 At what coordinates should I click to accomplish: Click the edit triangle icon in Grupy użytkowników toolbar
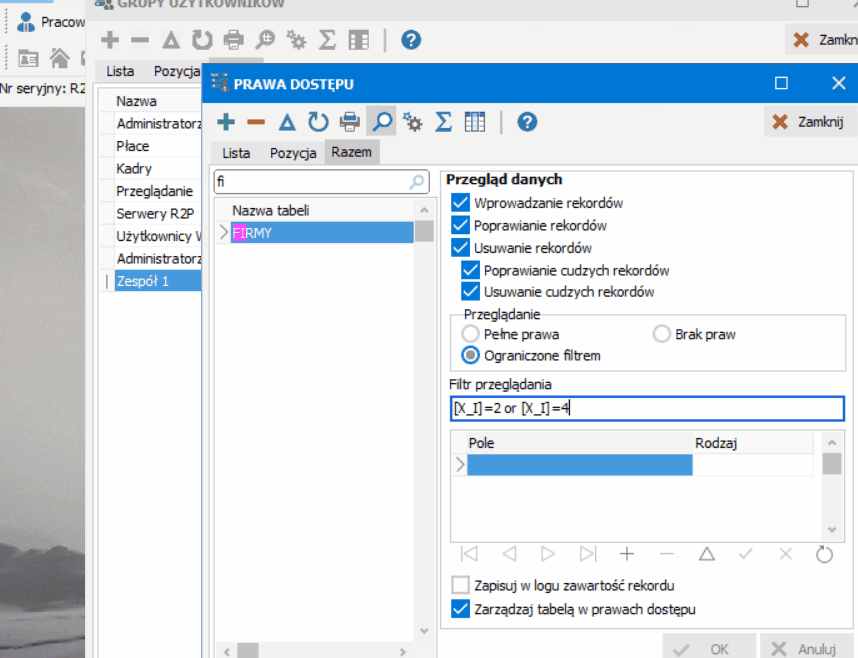[x=171, y=40]
